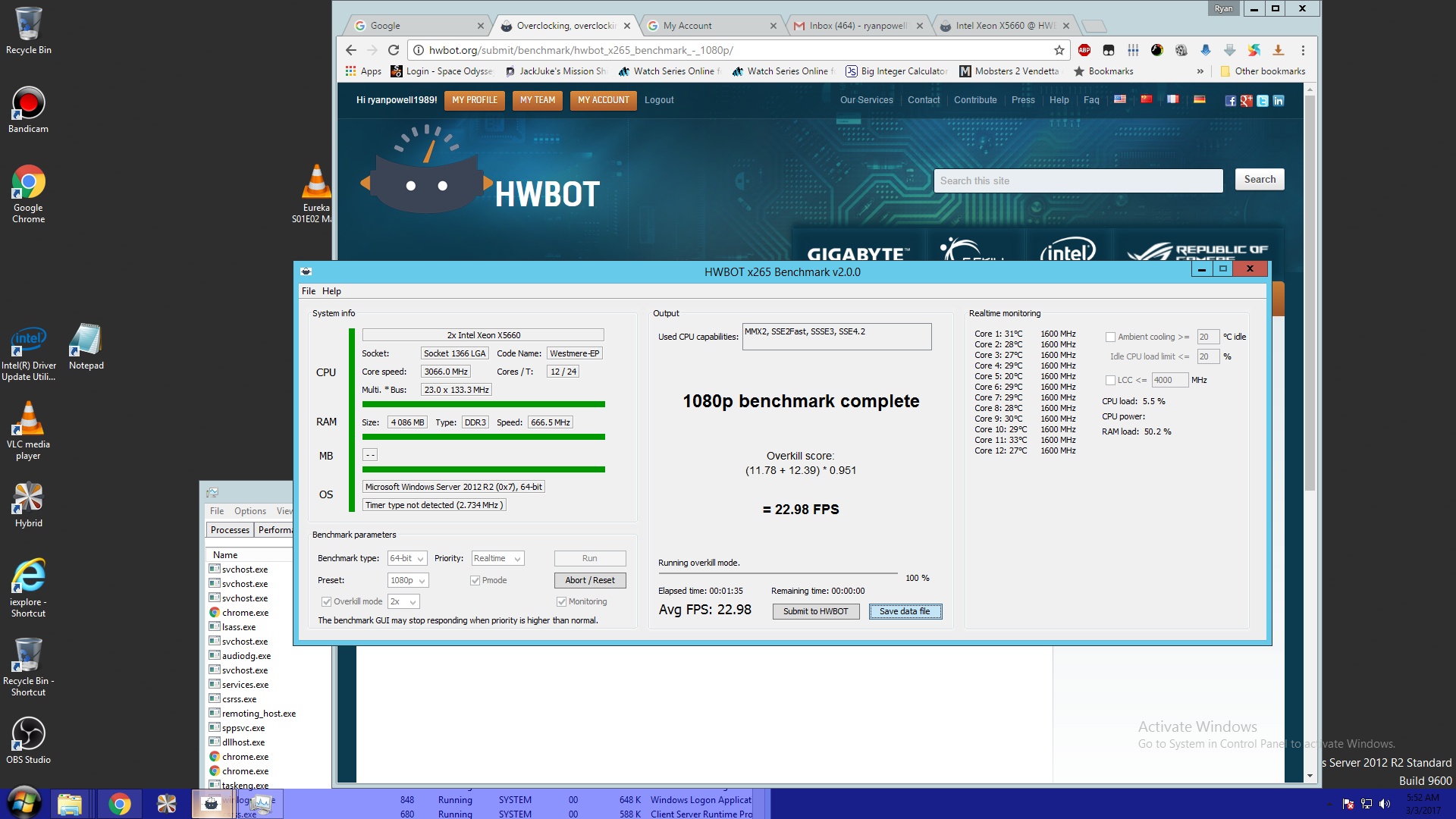Open the Hybrid desktop shortcut
Viewport: 1456px width, 819px height.
[28, 504]
